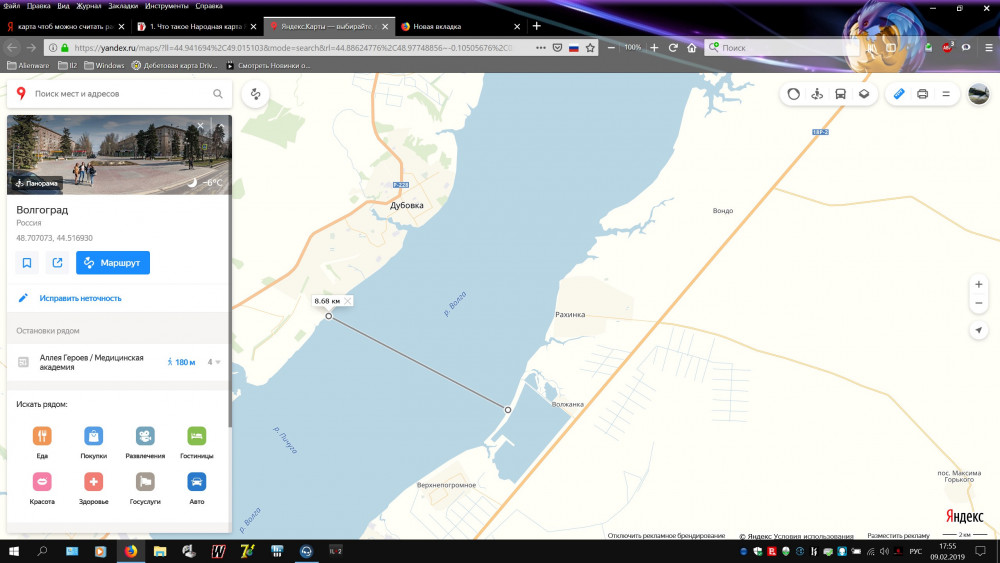Toggle street panoramas icon in map toolbar
The width and height of the screenshot is (1000, 563).
817,94
